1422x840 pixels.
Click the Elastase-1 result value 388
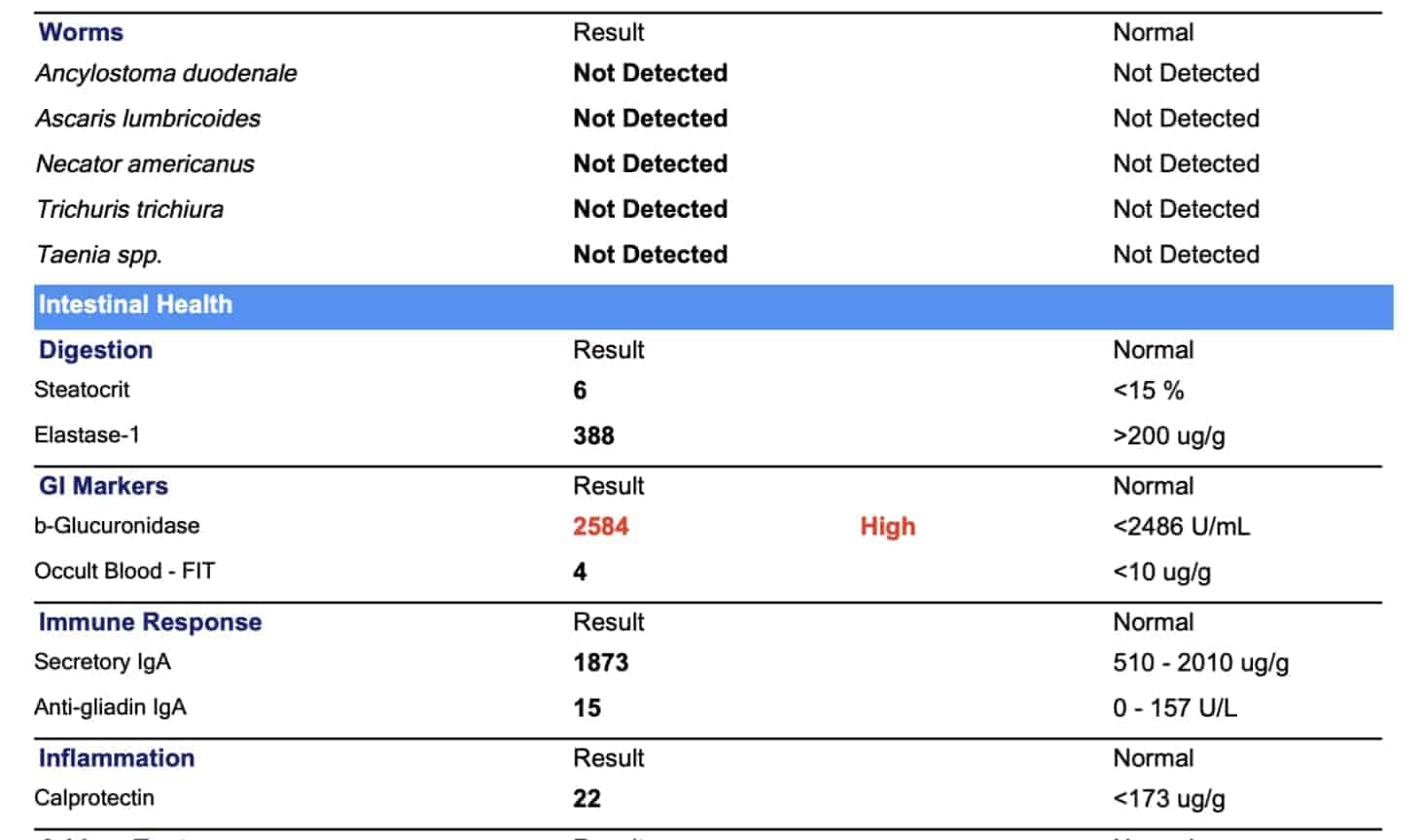click(x=593, y=436)
